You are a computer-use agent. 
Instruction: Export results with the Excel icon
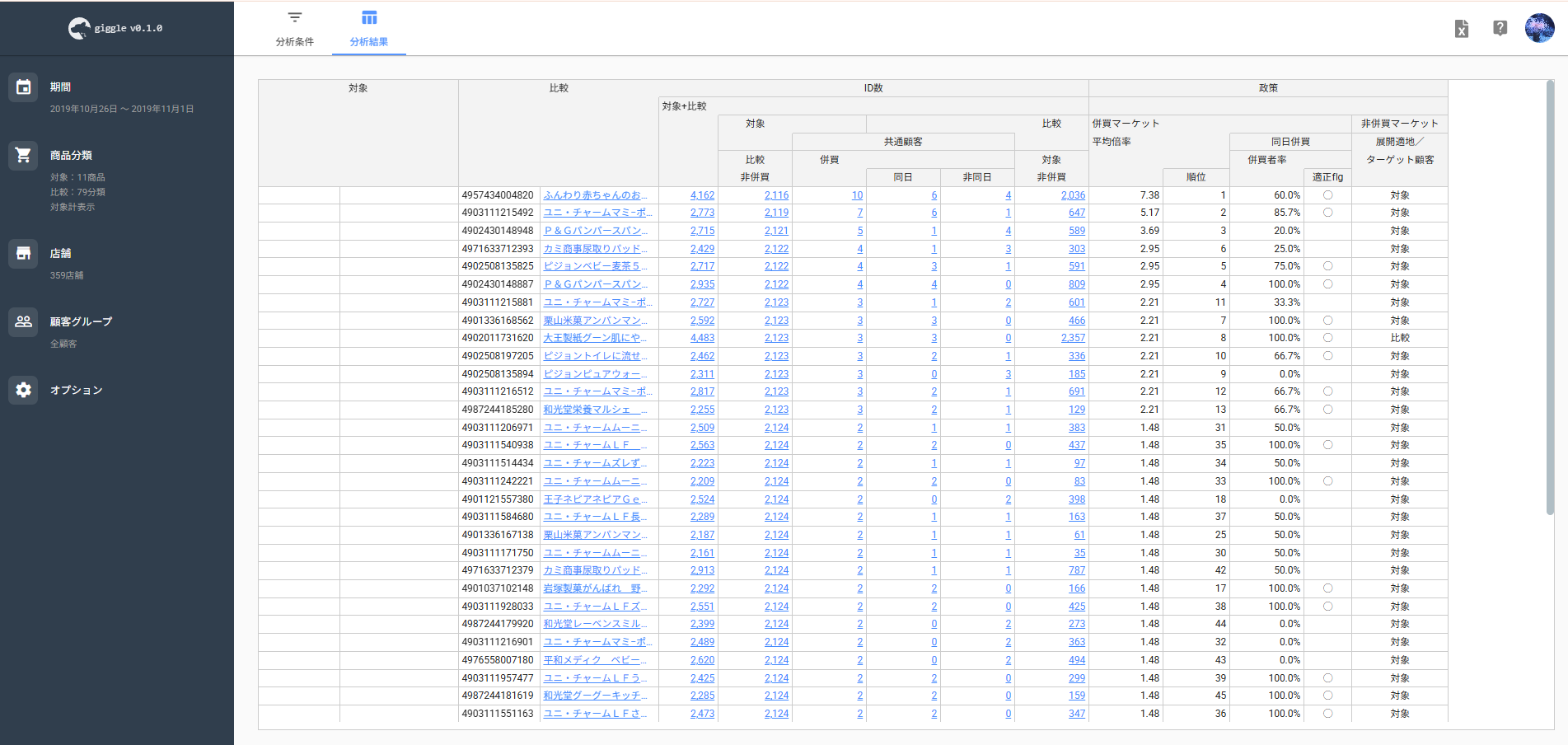1461,30
